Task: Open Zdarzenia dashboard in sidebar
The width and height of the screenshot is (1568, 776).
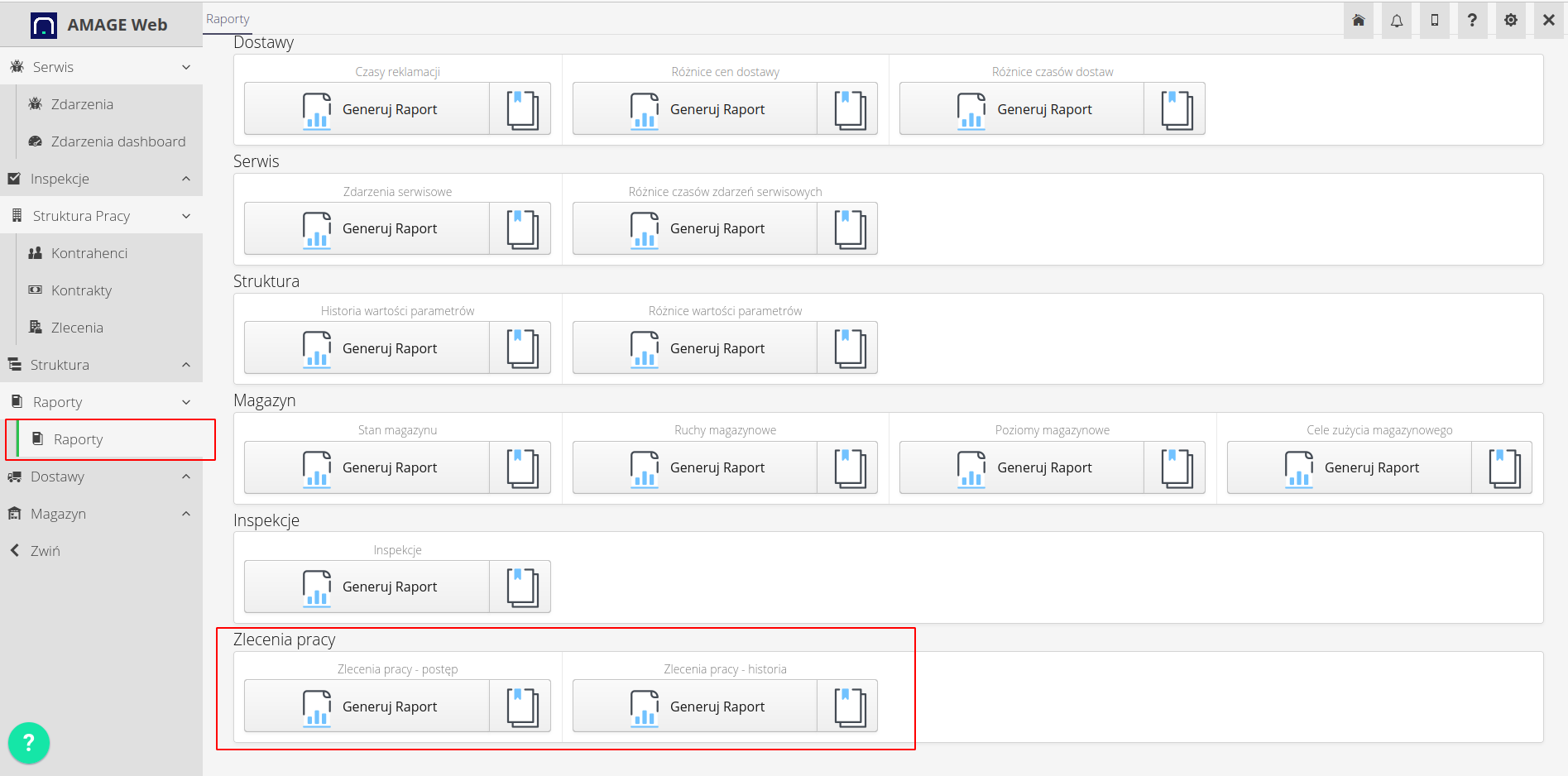Action: pyautogui.click(x=117, y=141)
